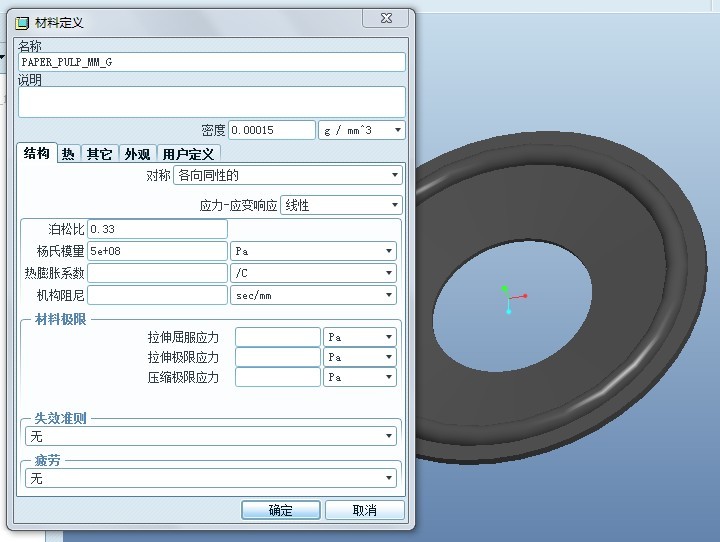720x542 pixels.
Task: Open the 机构阻尼 unit dropdown sec/mm
Action: 313,295
